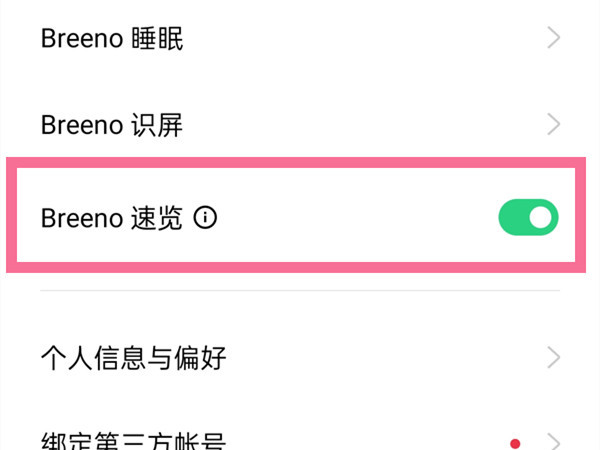
Task: Tap the white knob of the green toggle
Action: [x=541, y=218]
